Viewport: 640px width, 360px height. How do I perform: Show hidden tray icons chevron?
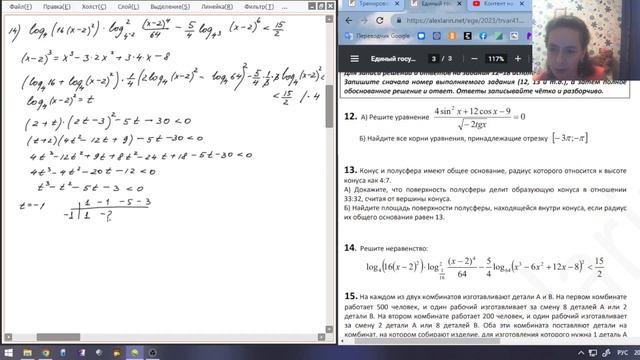point(581,353)
